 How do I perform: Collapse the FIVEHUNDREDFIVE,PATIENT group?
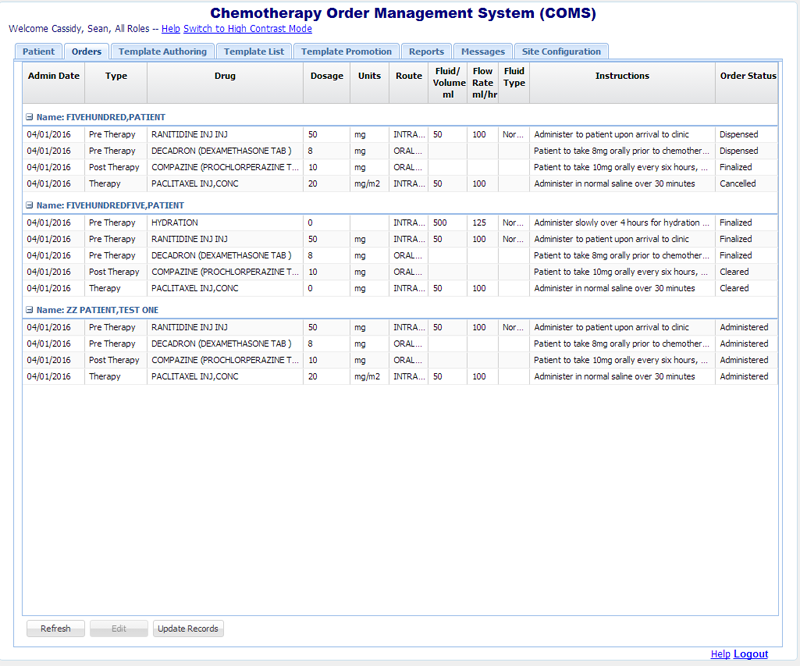(x=30, y=205)
